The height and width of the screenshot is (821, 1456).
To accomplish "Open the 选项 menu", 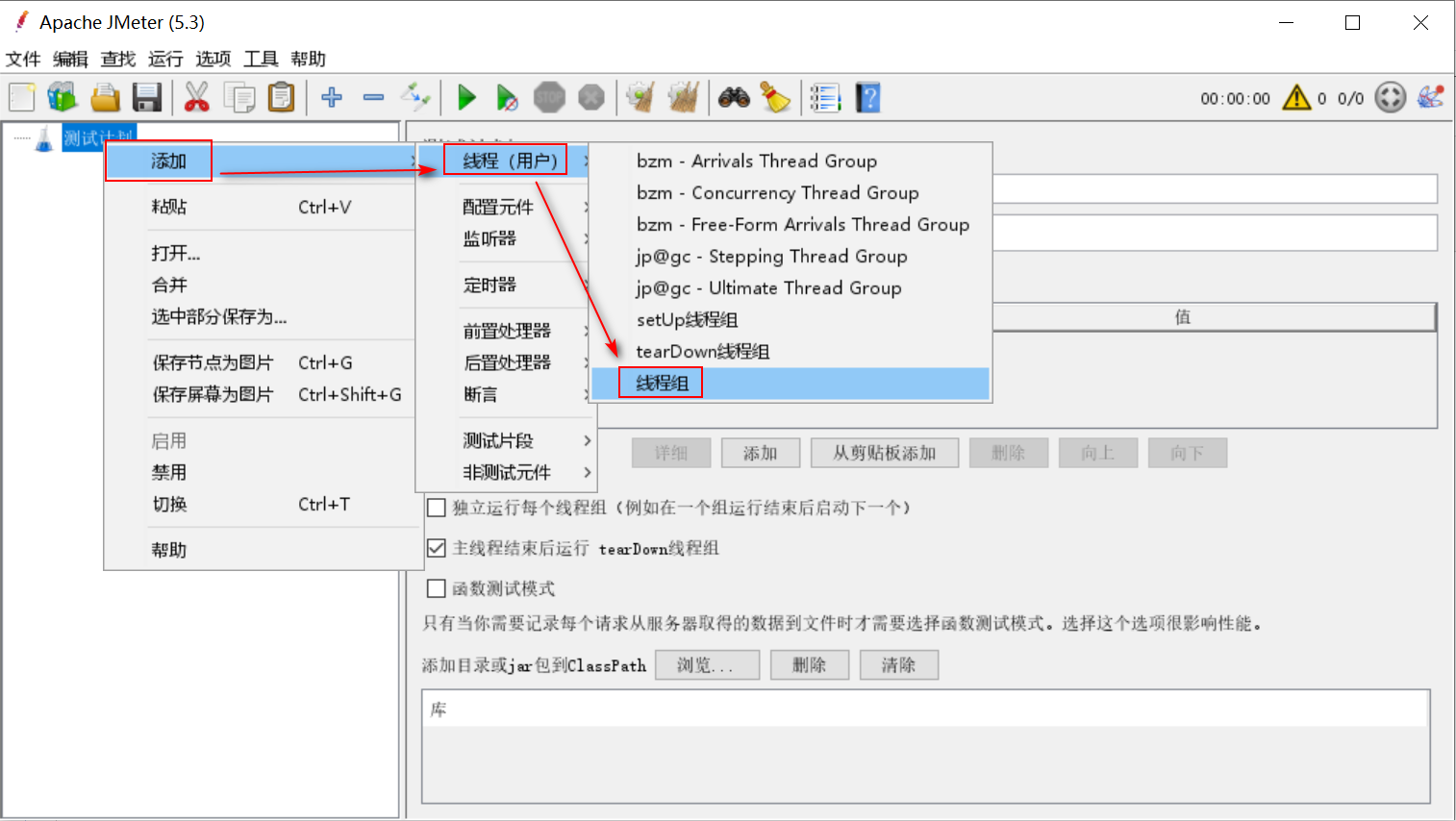I will pos(213,59).
